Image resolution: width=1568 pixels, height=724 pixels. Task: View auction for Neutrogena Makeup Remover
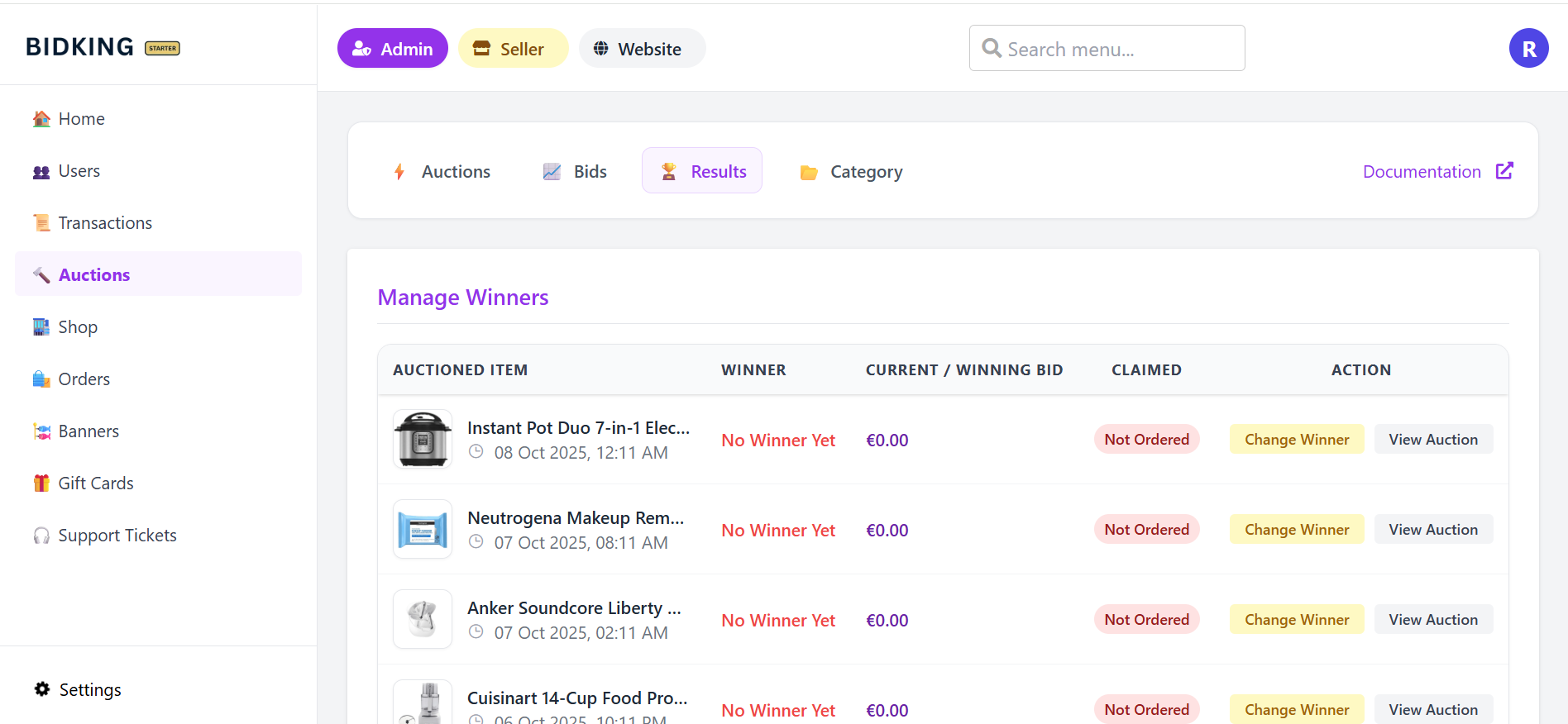point(1432,530)
